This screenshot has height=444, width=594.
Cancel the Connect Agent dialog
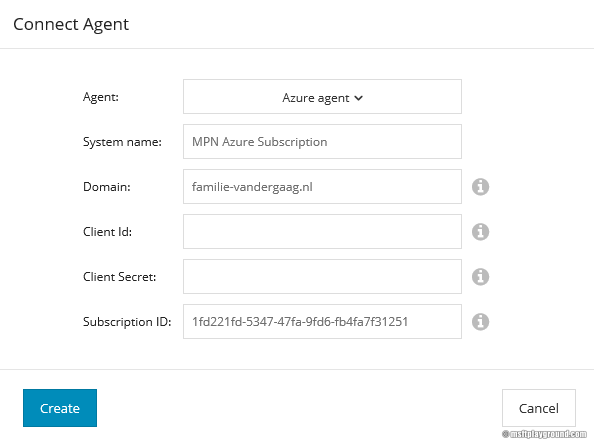click(x=539, y=408)
